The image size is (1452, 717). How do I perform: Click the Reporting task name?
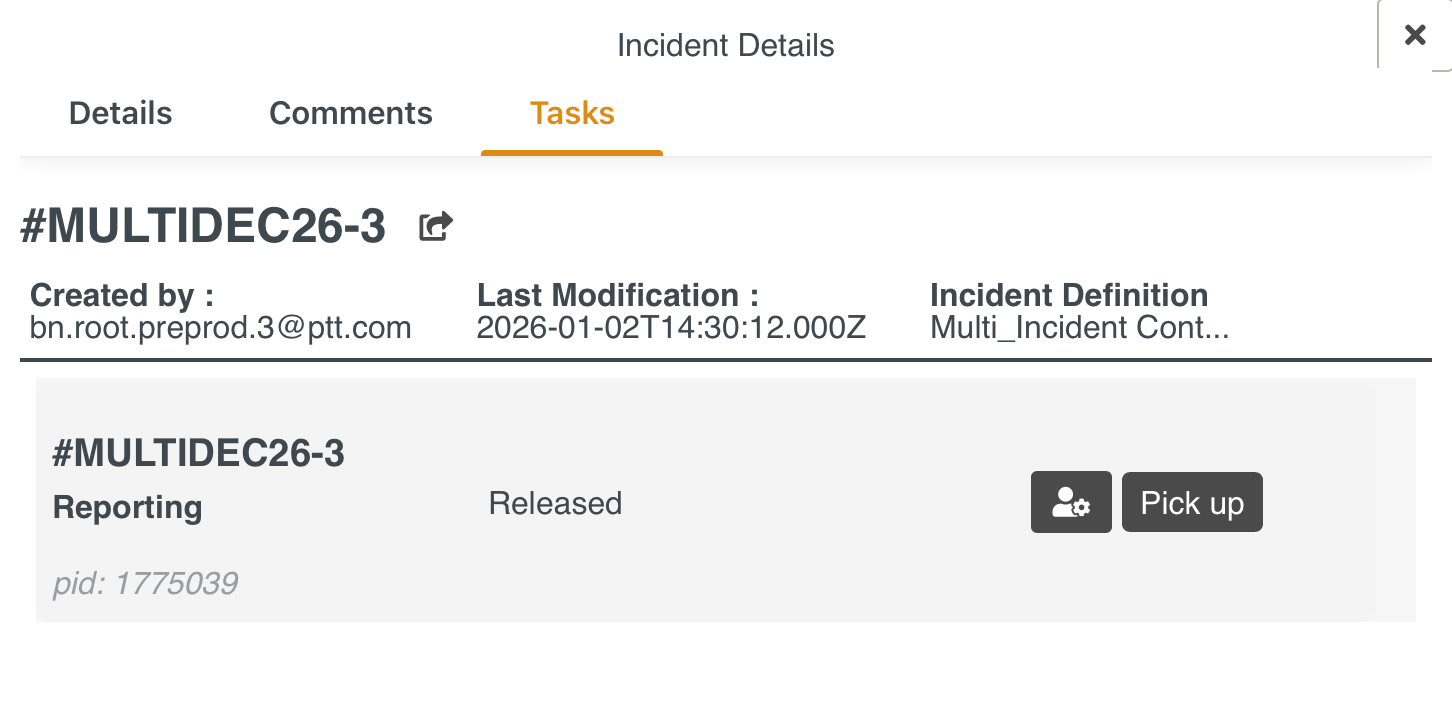click(127, 507)
